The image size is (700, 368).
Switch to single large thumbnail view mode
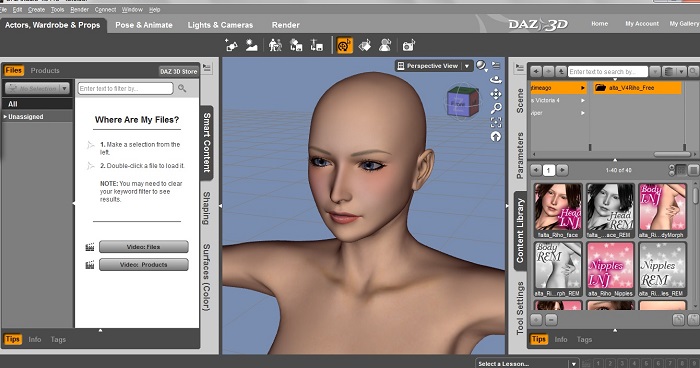point(693,170)
